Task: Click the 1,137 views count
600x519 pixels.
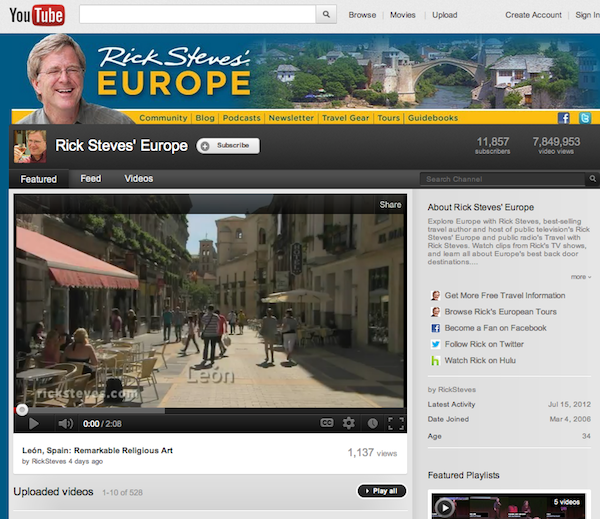Action: (372, 453)
